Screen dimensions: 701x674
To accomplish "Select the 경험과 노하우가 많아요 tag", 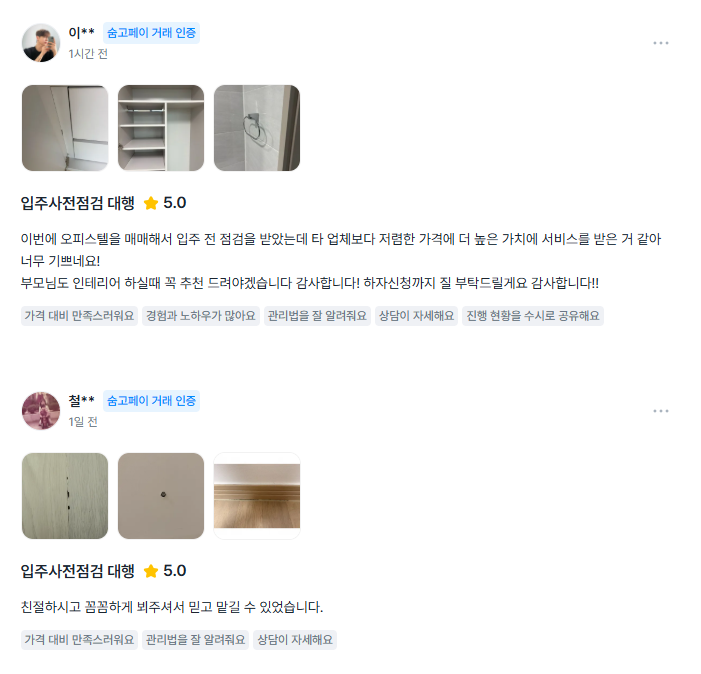I will [201, 316].
